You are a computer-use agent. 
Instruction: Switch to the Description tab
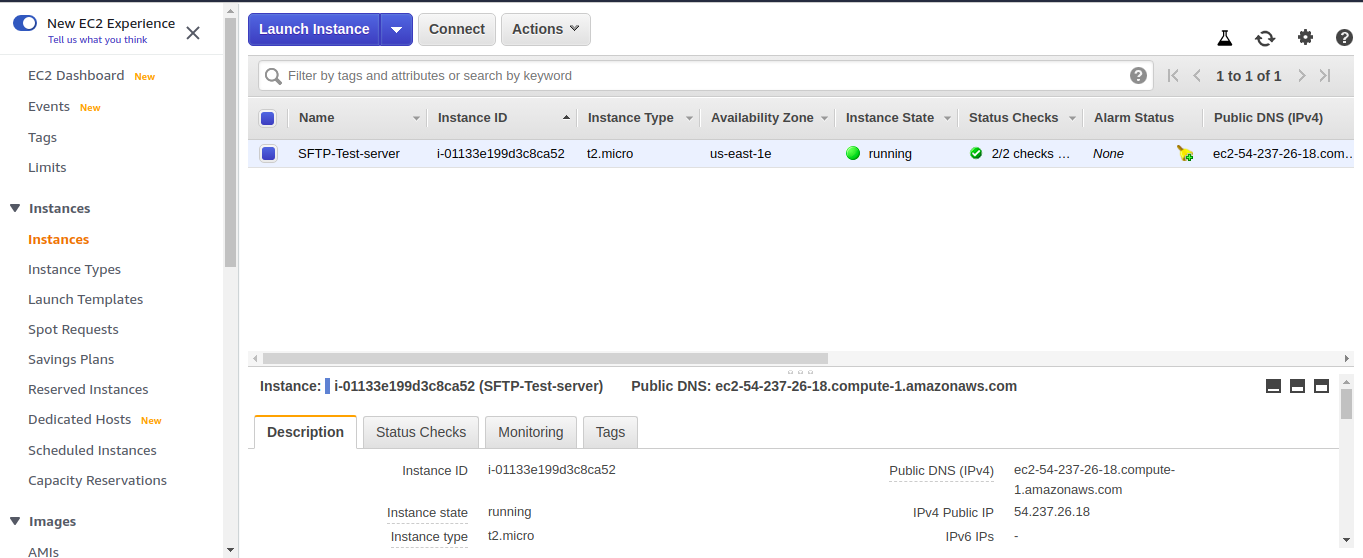click(x=305, y=432)
